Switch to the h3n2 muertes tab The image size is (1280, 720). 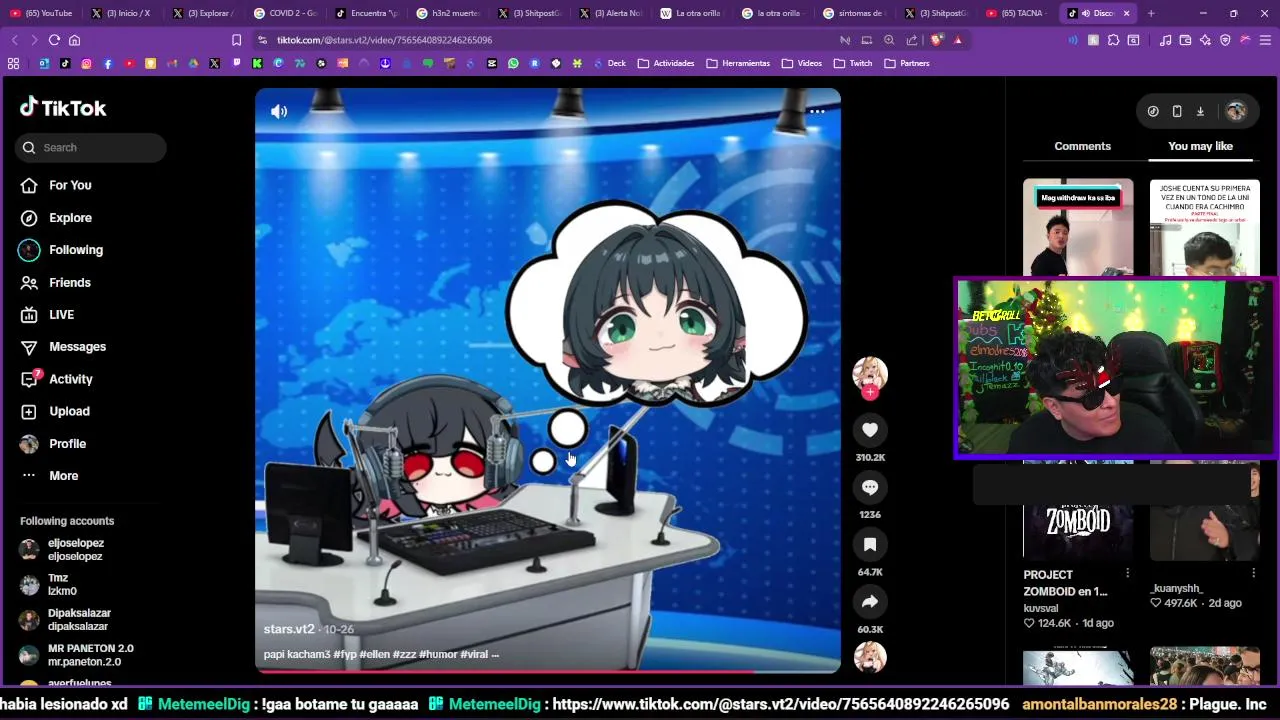(x=448, y=13)
